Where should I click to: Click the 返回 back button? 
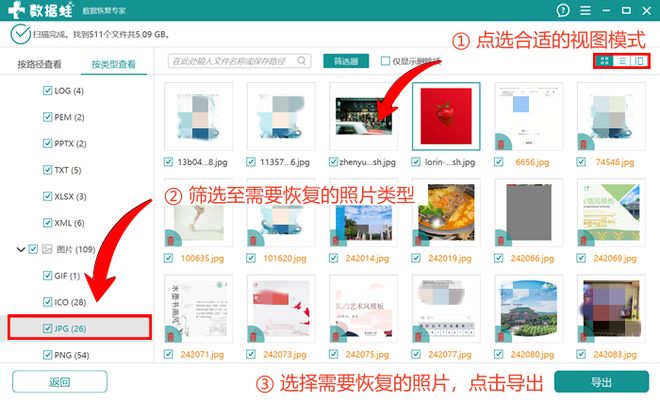click(59, 382)
